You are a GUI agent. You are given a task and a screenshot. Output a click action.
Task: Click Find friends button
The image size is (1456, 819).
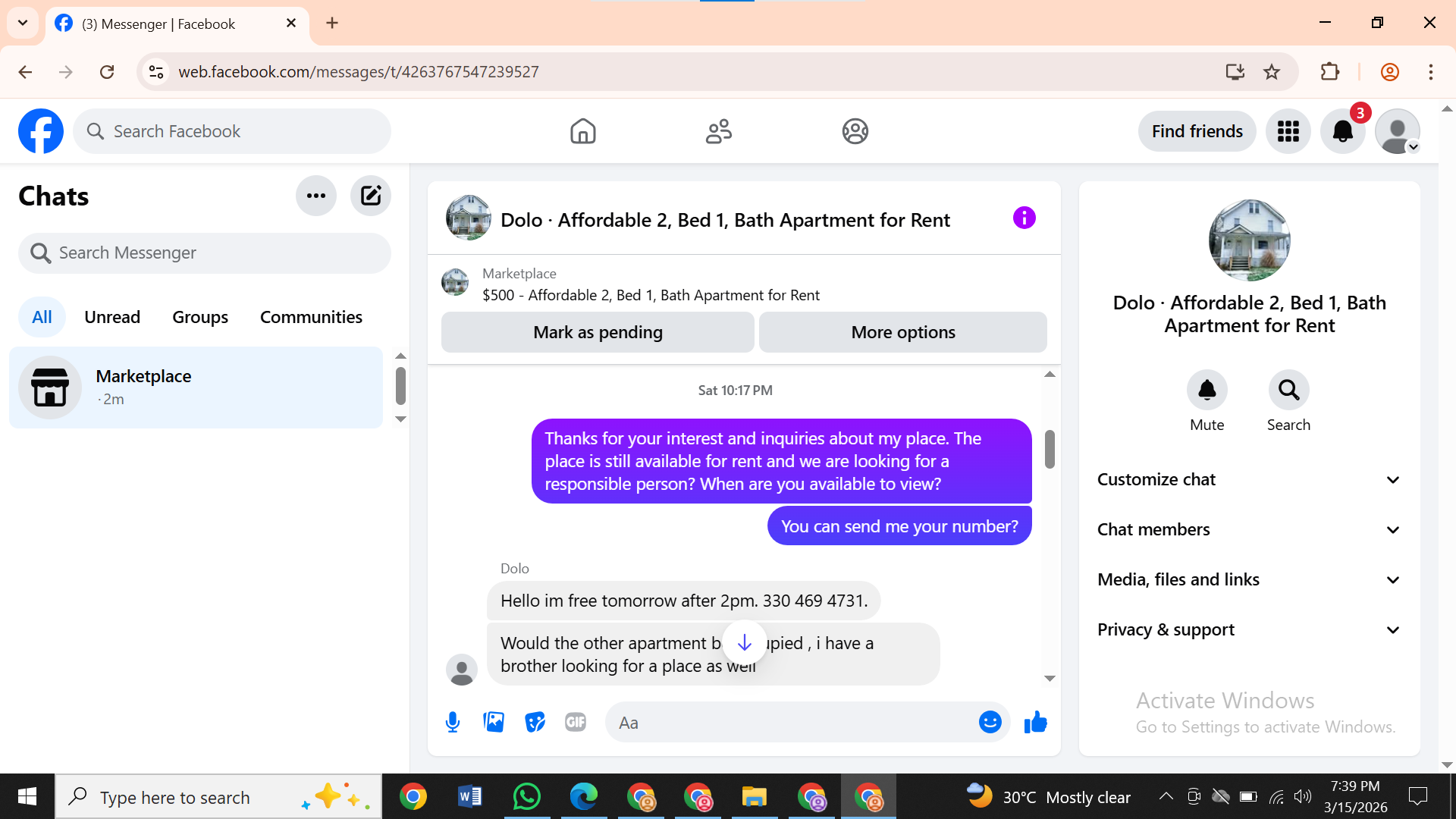(x=1197, y=131)
